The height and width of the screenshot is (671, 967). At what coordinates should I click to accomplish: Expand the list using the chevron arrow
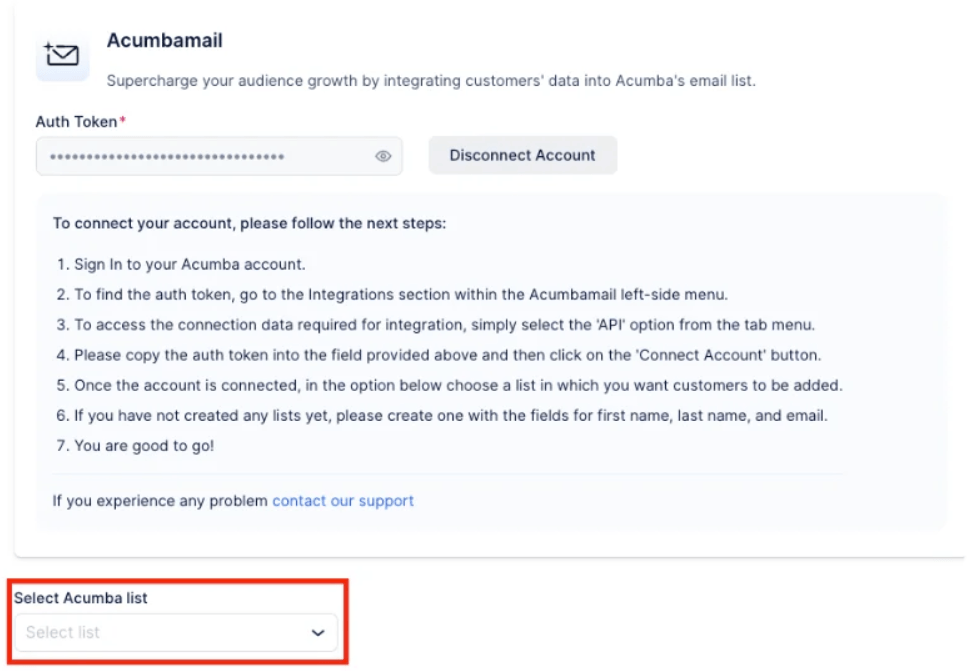(318, 632)
